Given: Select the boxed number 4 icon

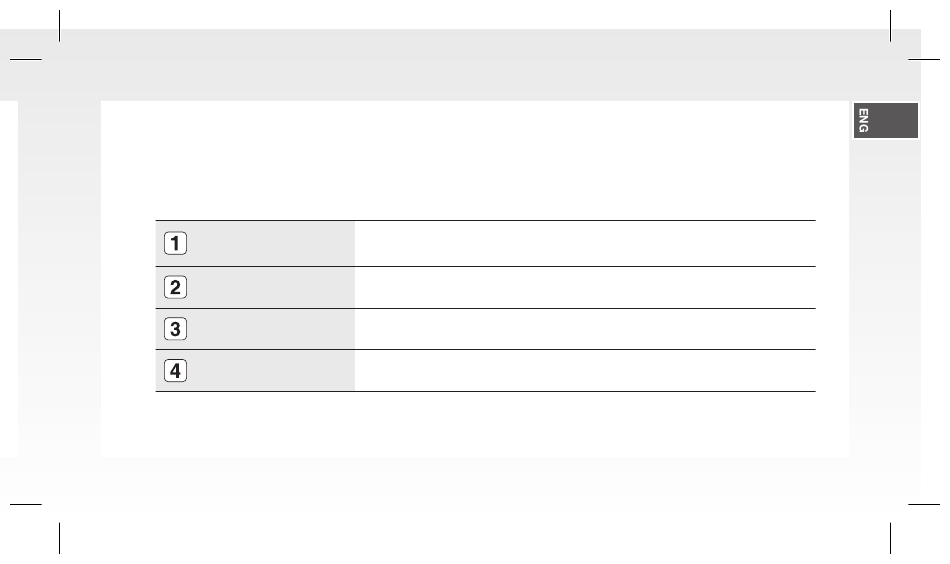Looking at the screenshot, I should click(175, 371).
